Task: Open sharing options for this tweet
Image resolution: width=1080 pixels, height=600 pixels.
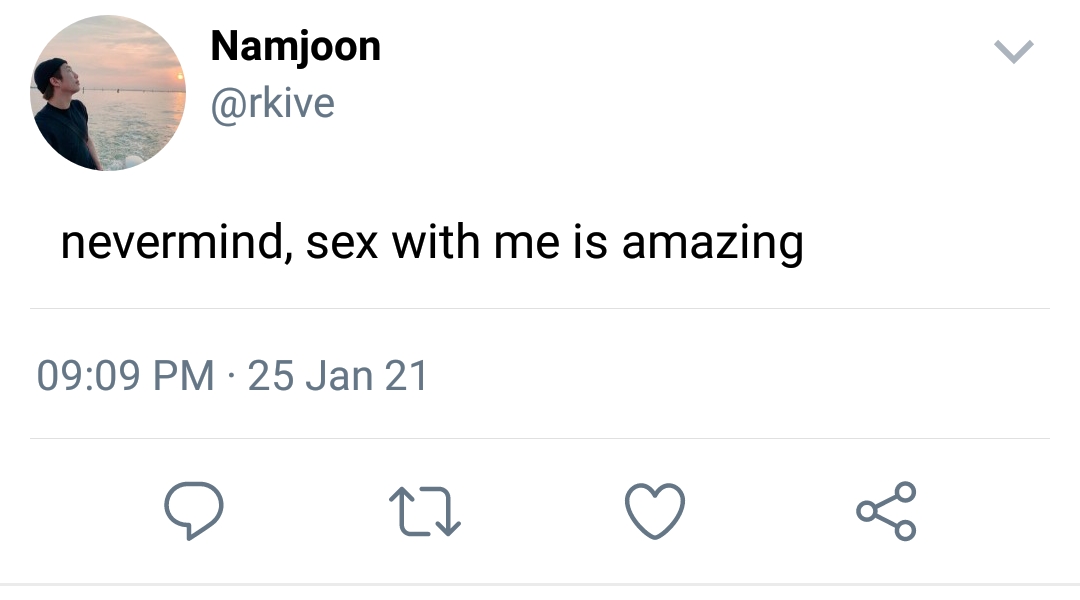Action: coord(886,511)
